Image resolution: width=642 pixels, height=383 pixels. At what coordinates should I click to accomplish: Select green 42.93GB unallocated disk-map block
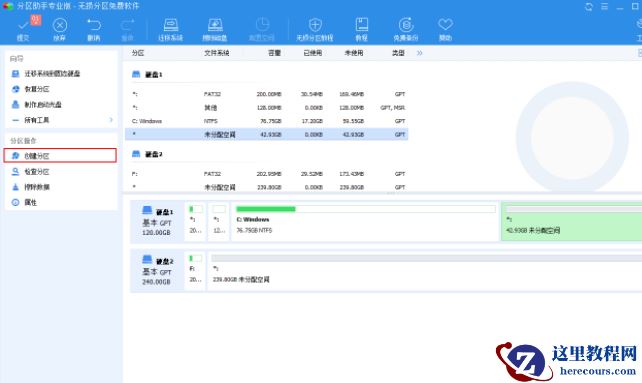pyautogui.click(x=572, y=222)
